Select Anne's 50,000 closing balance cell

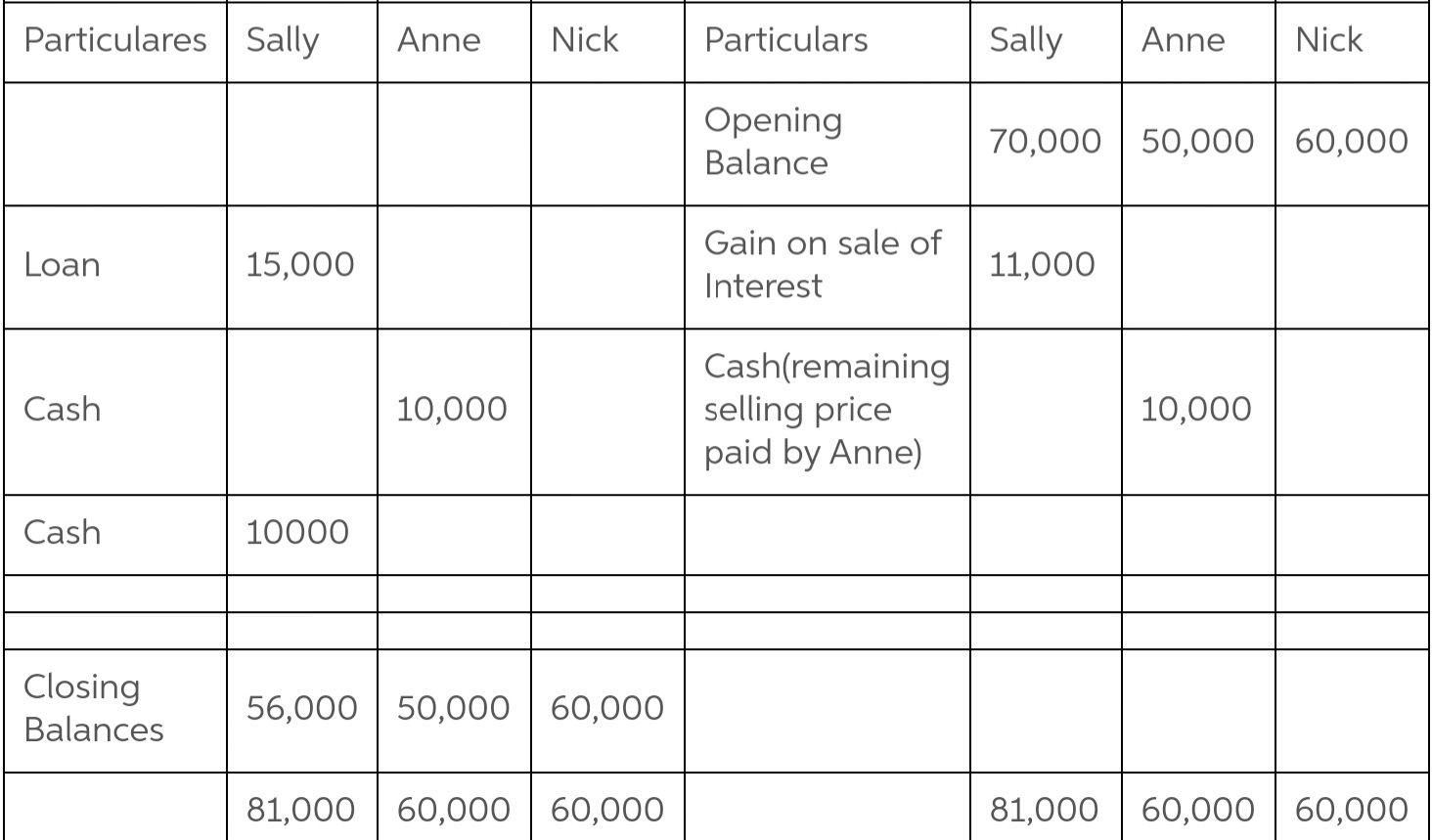453,708
